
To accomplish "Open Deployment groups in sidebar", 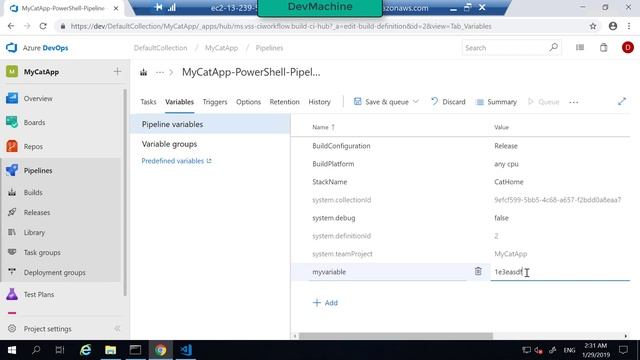I will (x=55, y=272).
